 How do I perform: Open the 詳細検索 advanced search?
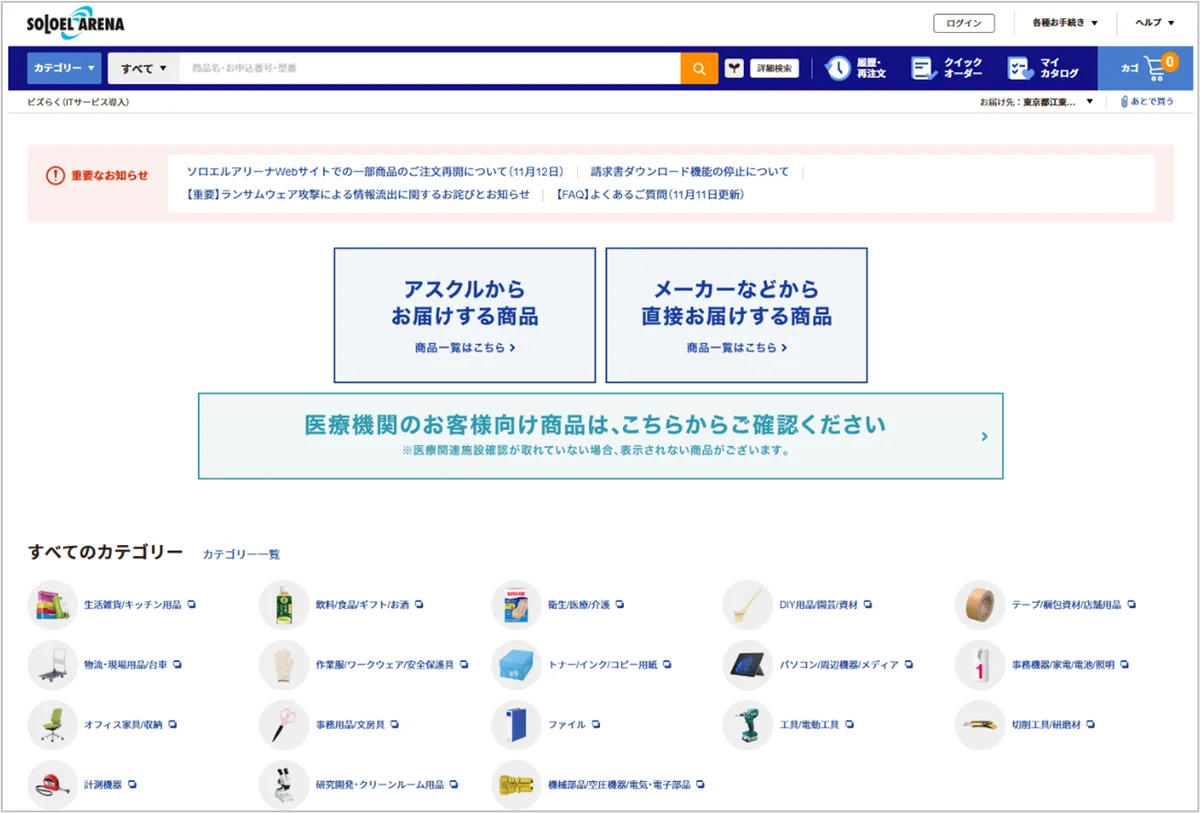[774, 67]
